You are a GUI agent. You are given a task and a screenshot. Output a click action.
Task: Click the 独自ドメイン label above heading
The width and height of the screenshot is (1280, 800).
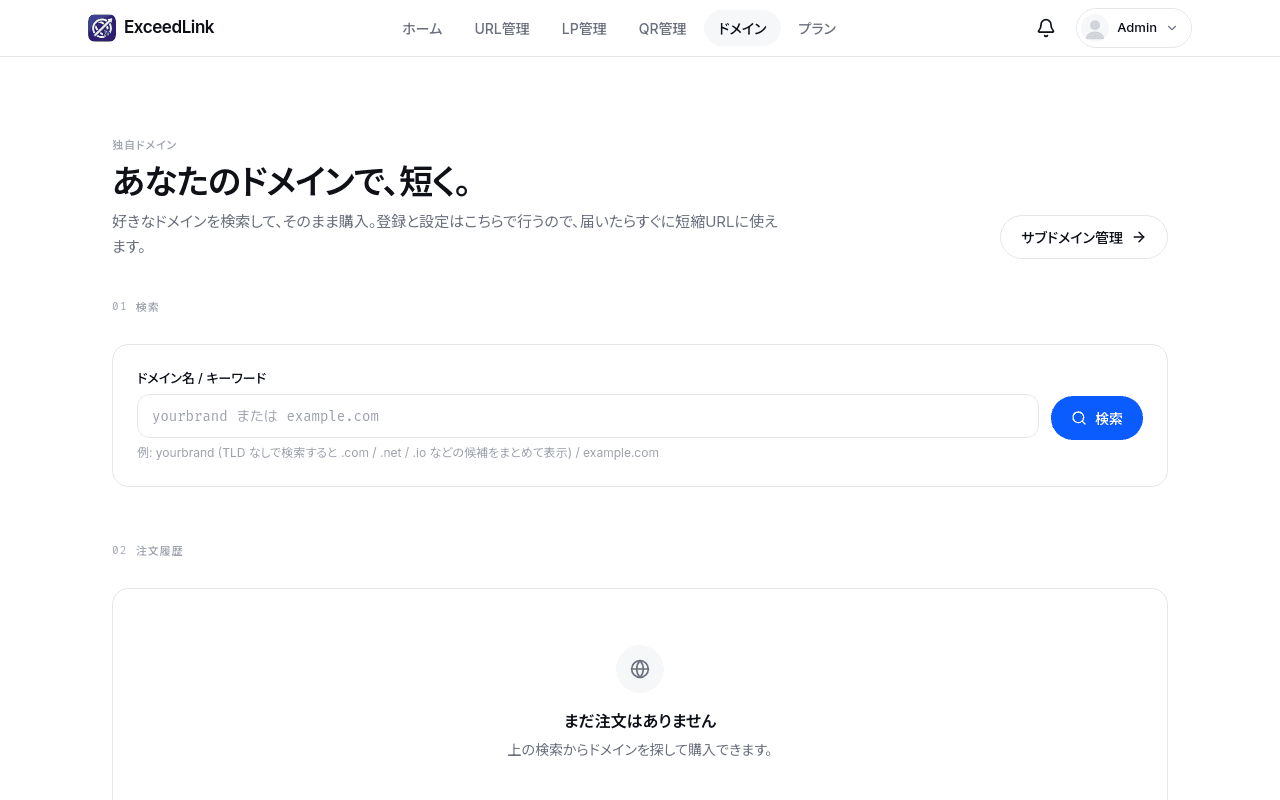144,145
